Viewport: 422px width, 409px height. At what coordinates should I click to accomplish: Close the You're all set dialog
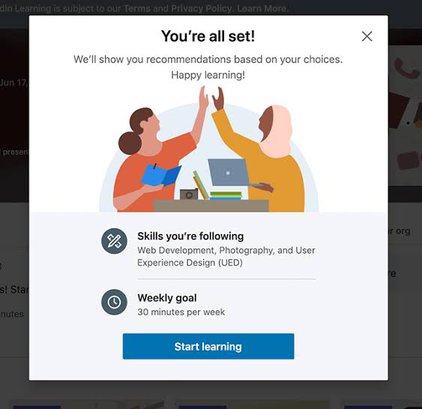367,36
